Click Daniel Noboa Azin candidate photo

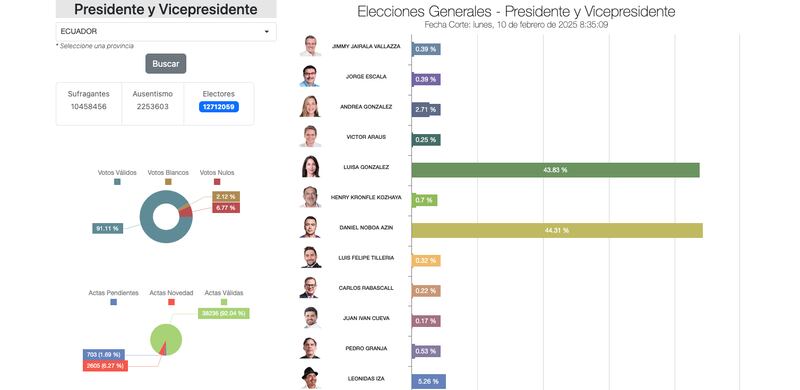pyautogui.click(x=310, y=227)
